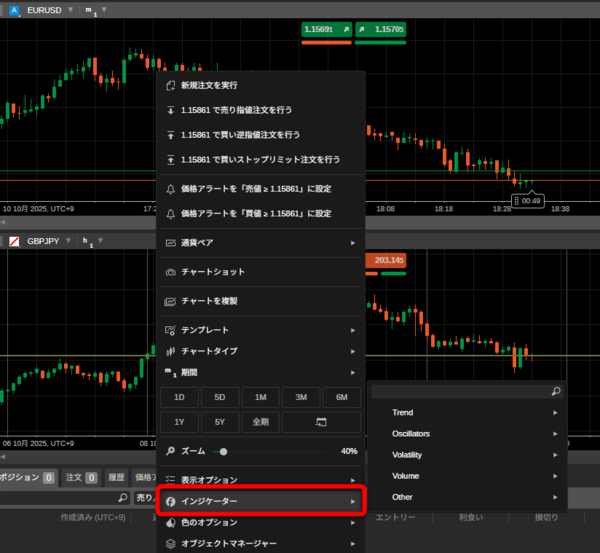The height and width of the screenshot is (553, 600).
Task: Click the bell icon for sell price alert
Action: pos(171,188)
